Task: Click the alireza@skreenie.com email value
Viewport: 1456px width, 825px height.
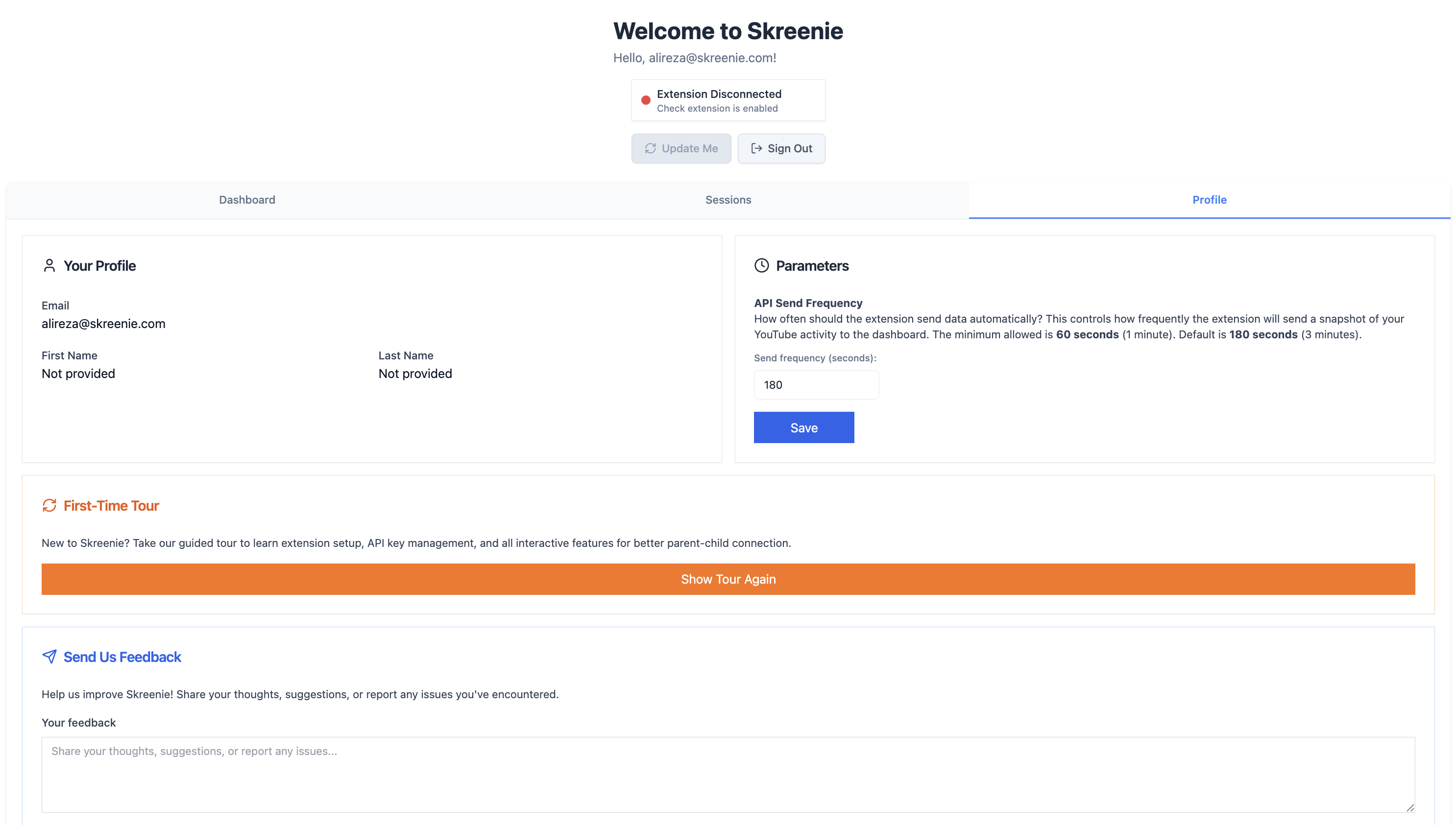Action: click(x=103, y=324)
